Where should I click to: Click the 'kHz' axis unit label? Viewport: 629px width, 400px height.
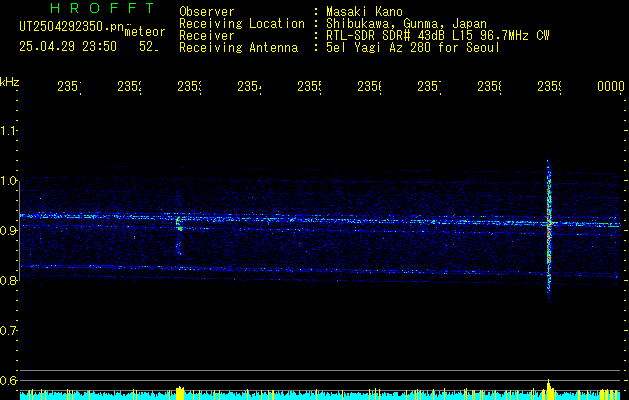coord(10,81)
